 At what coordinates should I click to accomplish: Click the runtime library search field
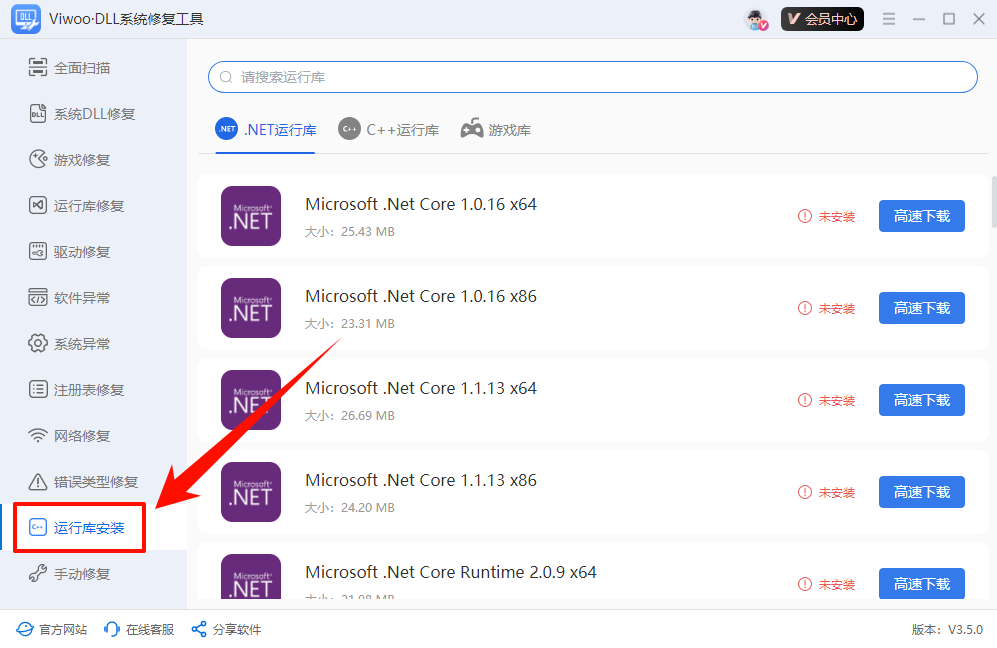click(592, 77)
